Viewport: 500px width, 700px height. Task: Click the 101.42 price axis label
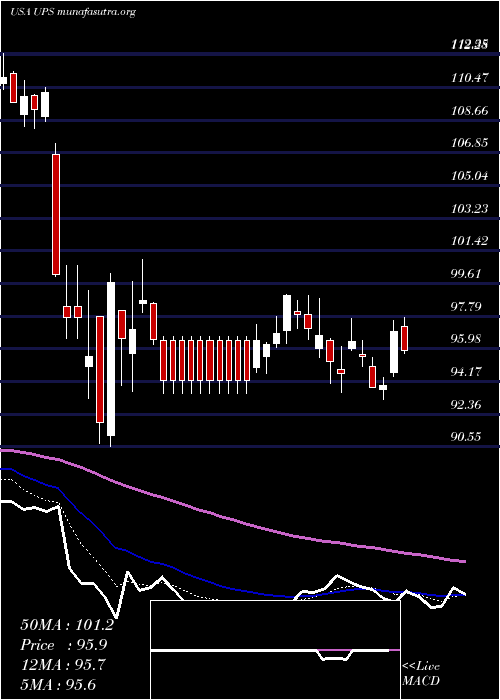[469, 241]
